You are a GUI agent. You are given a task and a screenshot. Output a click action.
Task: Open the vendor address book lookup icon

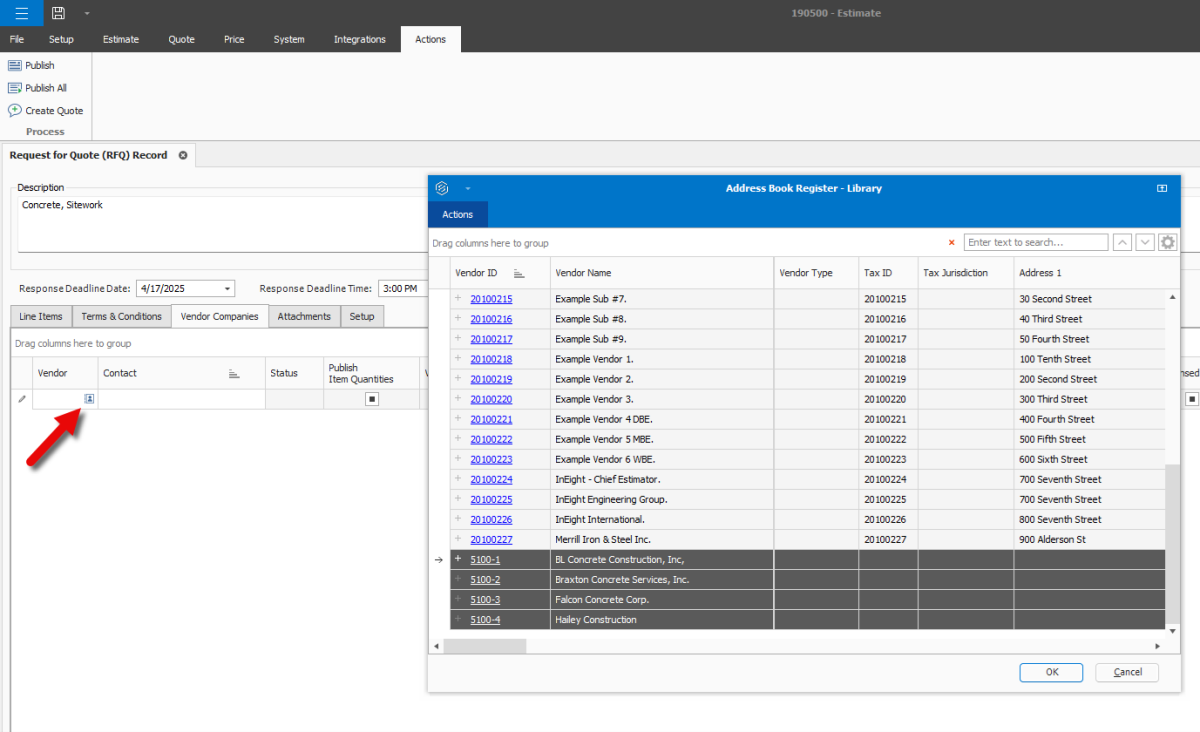tap(89, 399)
